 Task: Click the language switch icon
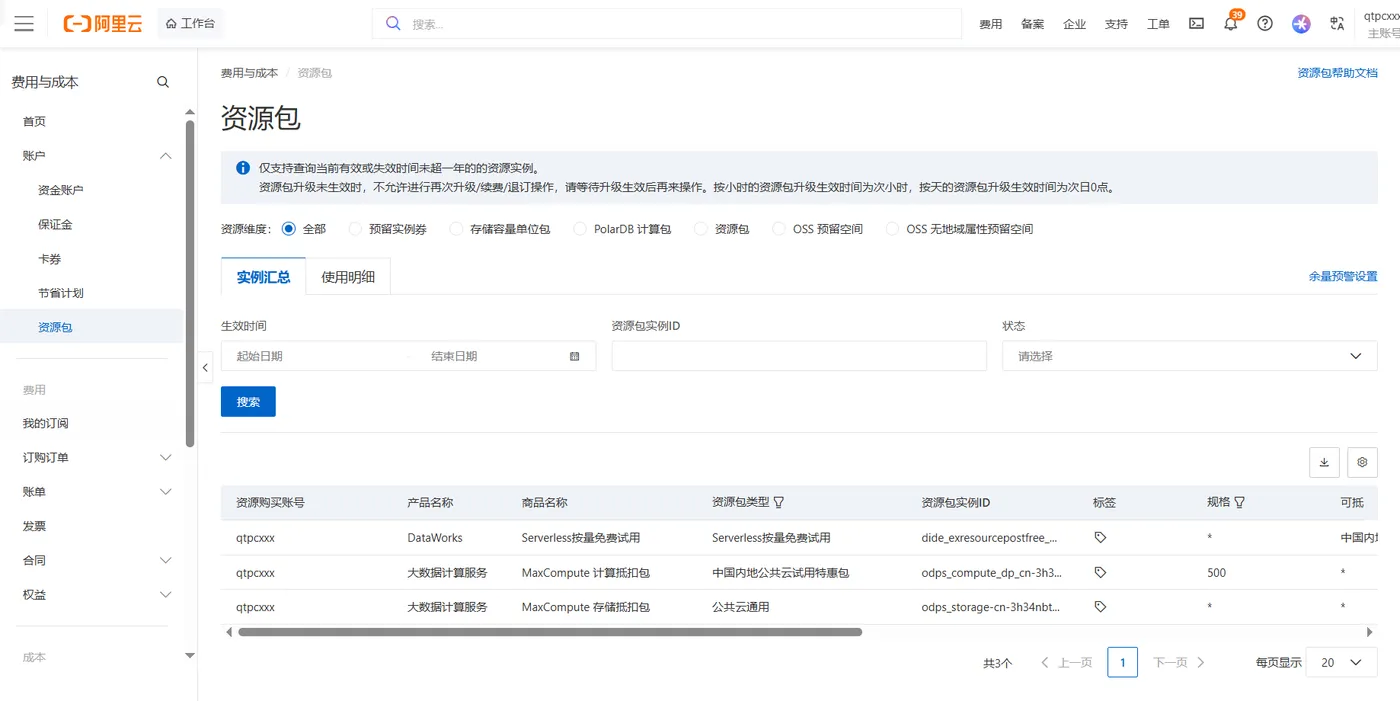click(x=1337, y=24)
